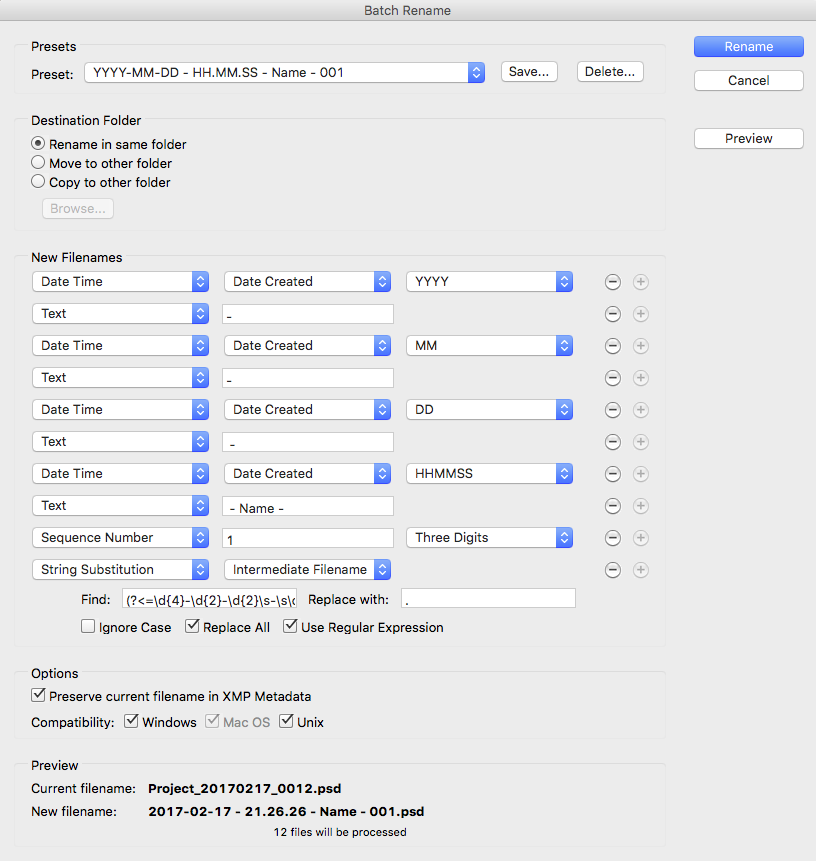Viewport: 816px width, 861px height.
Task: Remove the MM Date Time row
Action: click(613, 346)
